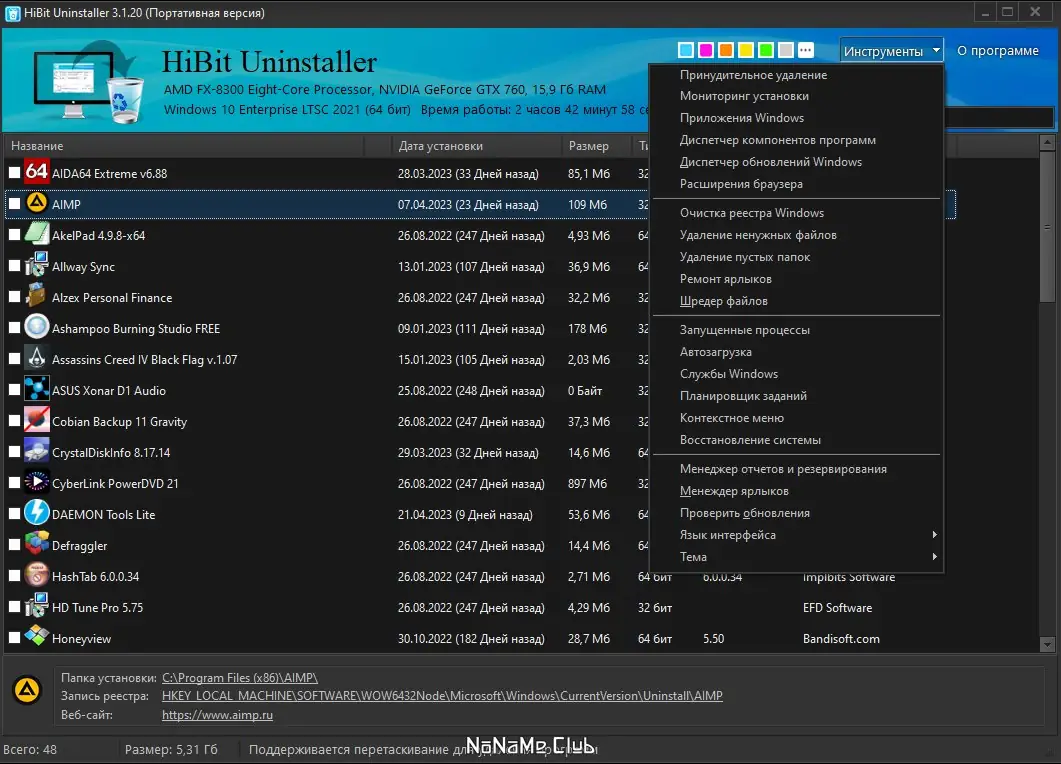Collapse the Инструменты dropdown button
The image size is (1061, 764).
coord(891,51)
